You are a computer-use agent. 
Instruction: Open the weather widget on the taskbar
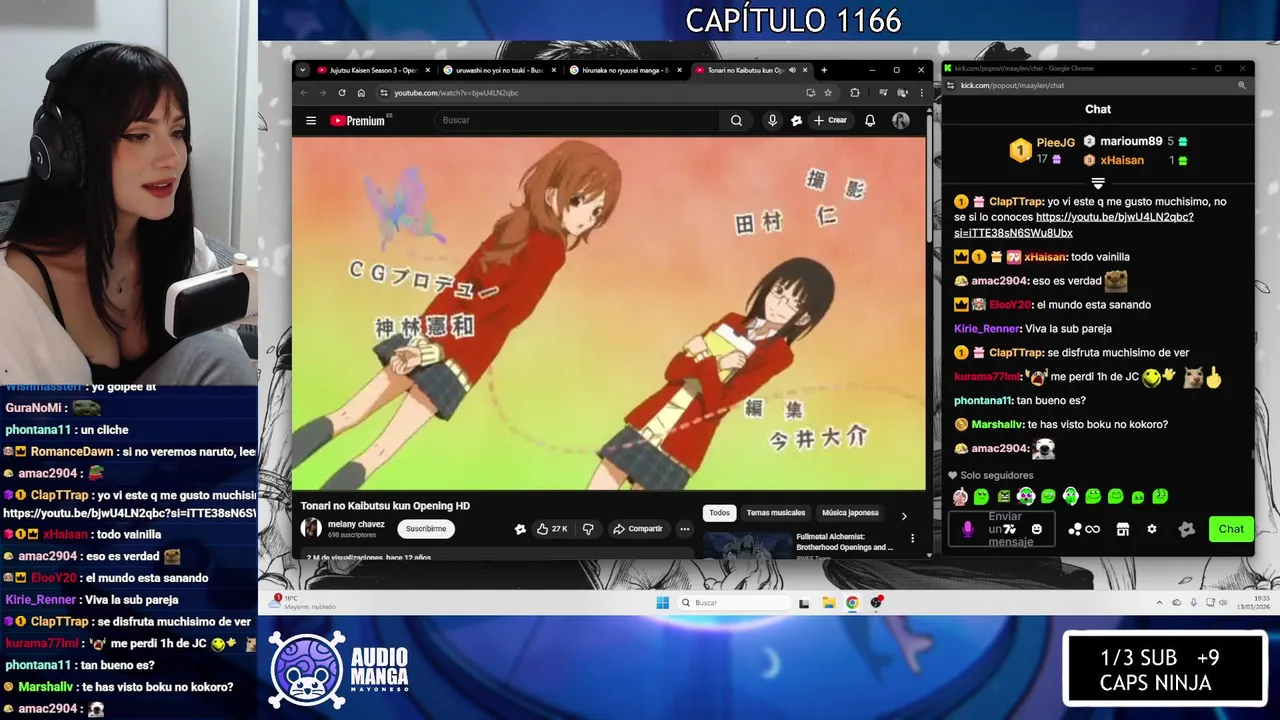tap(302, 602)
